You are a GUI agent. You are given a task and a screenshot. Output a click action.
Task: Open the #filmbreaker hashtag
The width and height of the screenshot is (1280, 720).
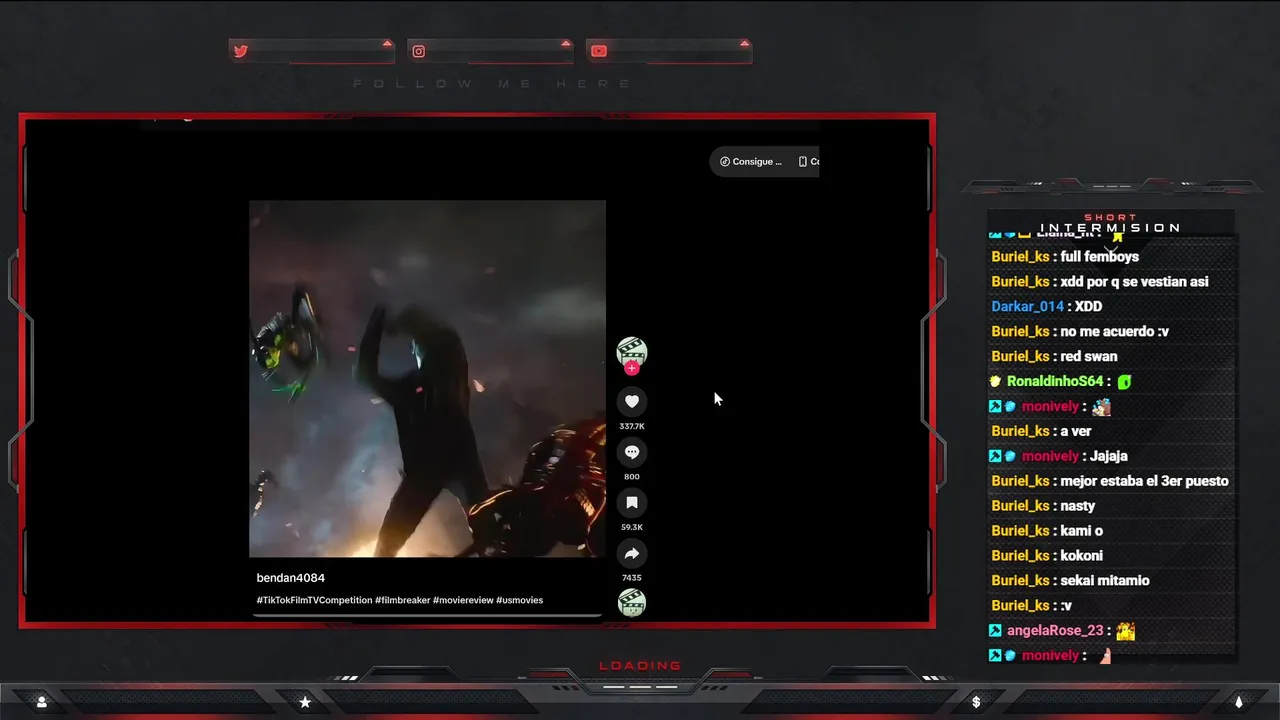pyautogui.click(x=402, y=600)
